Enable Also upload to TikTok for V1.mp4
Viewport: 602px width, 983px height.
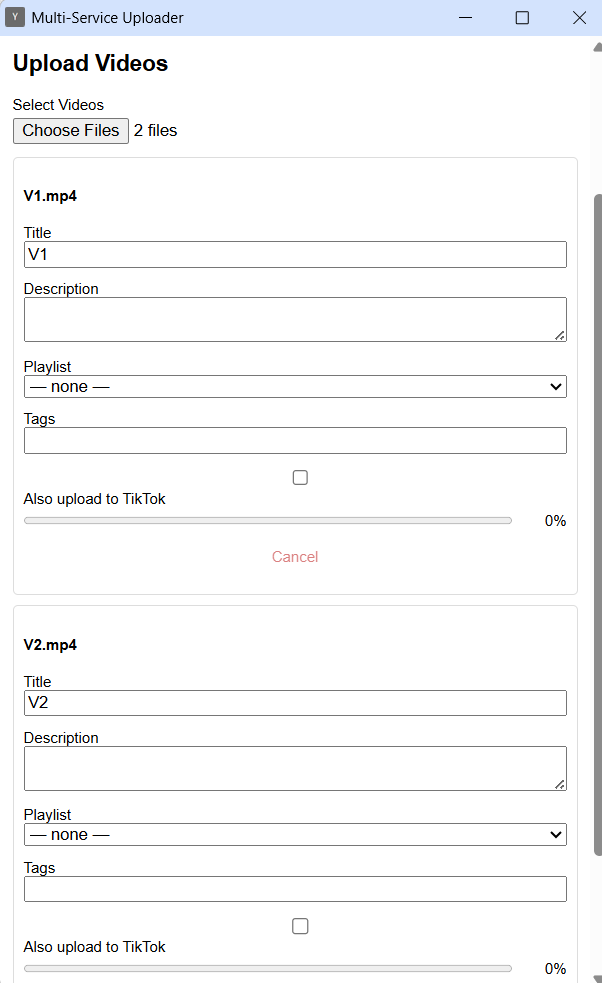300,478
